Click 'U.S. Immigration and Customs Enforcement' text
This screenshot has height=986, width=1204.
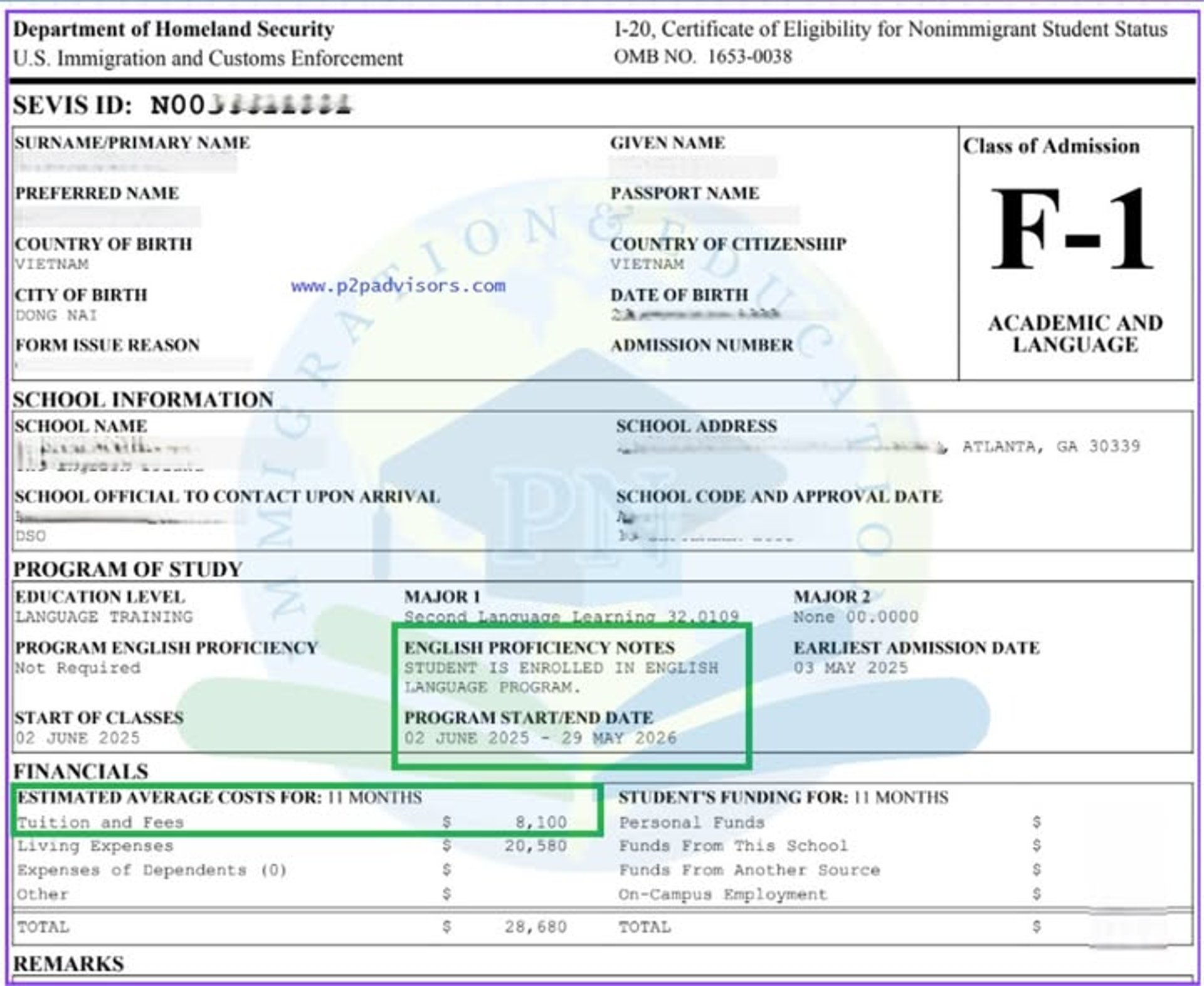[x=208, y=58]
